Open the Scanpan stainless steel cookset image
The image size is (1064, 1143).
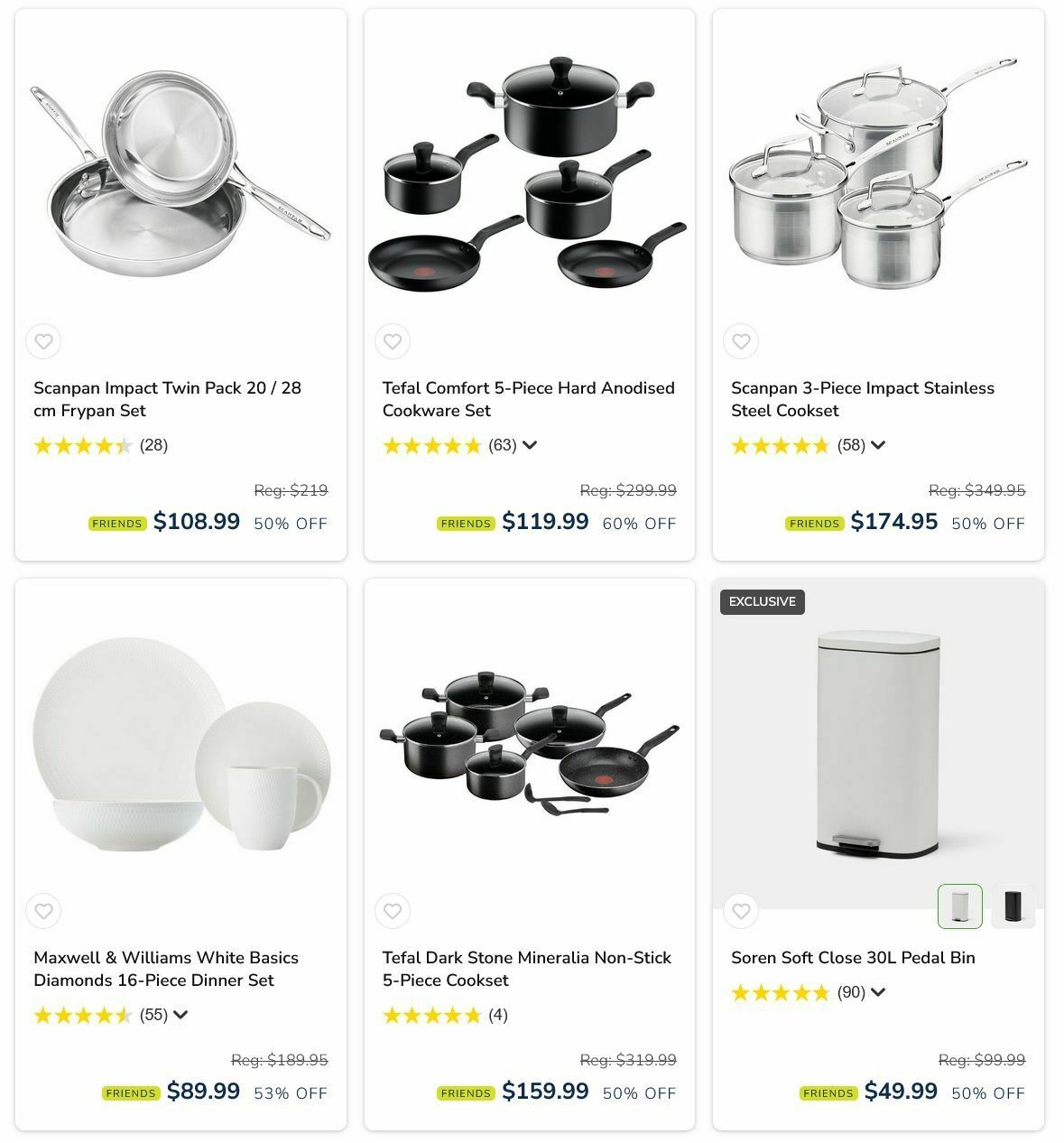tap(878, 172)
